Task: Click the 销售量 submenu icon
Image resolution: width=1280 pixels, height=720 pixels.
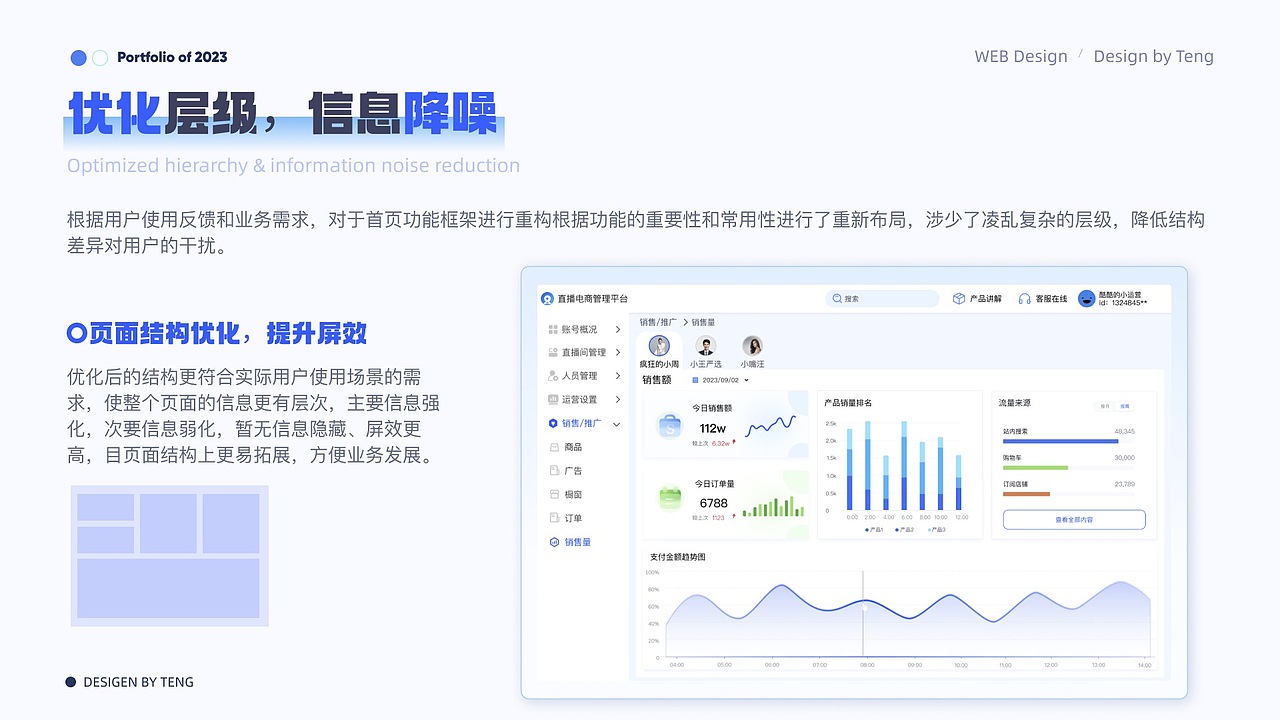Action: pyautogui.click(x=555, y=542)
